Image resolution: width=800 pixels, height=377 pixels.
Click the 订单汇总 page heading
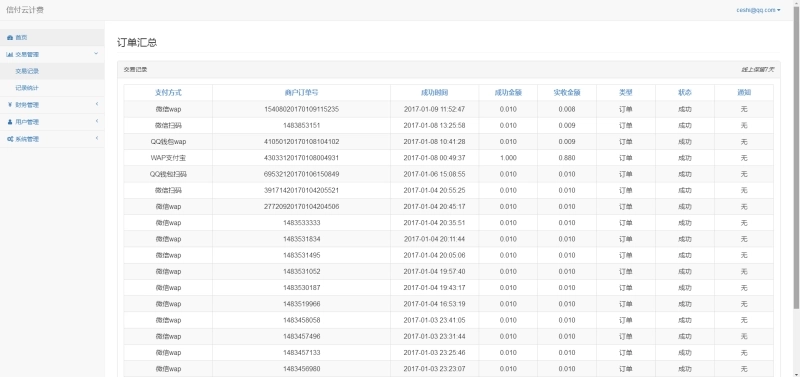pos(137,42)
